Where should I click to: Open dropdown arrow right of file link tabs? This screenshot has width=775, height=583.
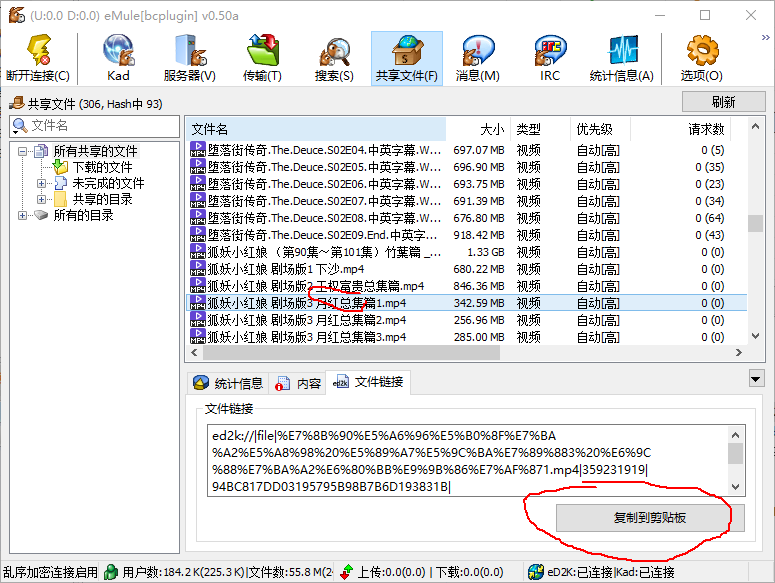coord(756,379)
